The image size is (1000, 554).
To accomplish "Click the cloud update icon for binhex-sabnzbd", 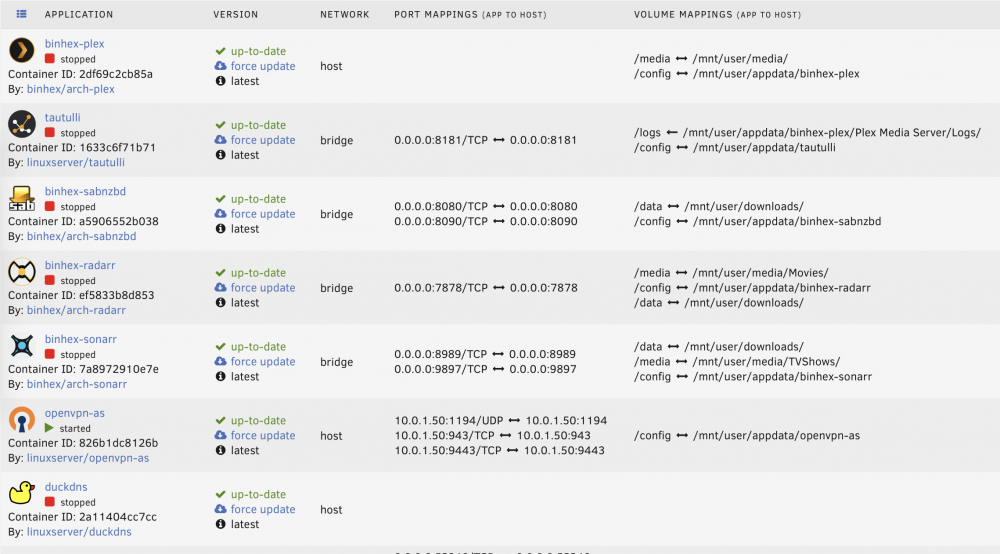I will tap(221, 214).
